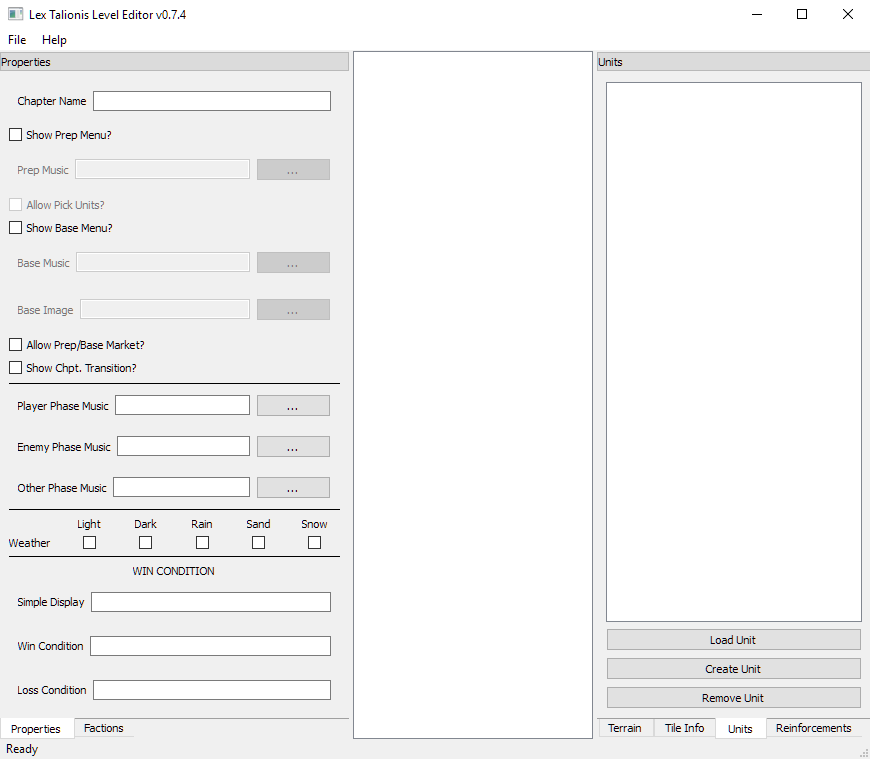Switch to the Terrain tab
Screen dimensions: 870x759
[x=625, y=729]
